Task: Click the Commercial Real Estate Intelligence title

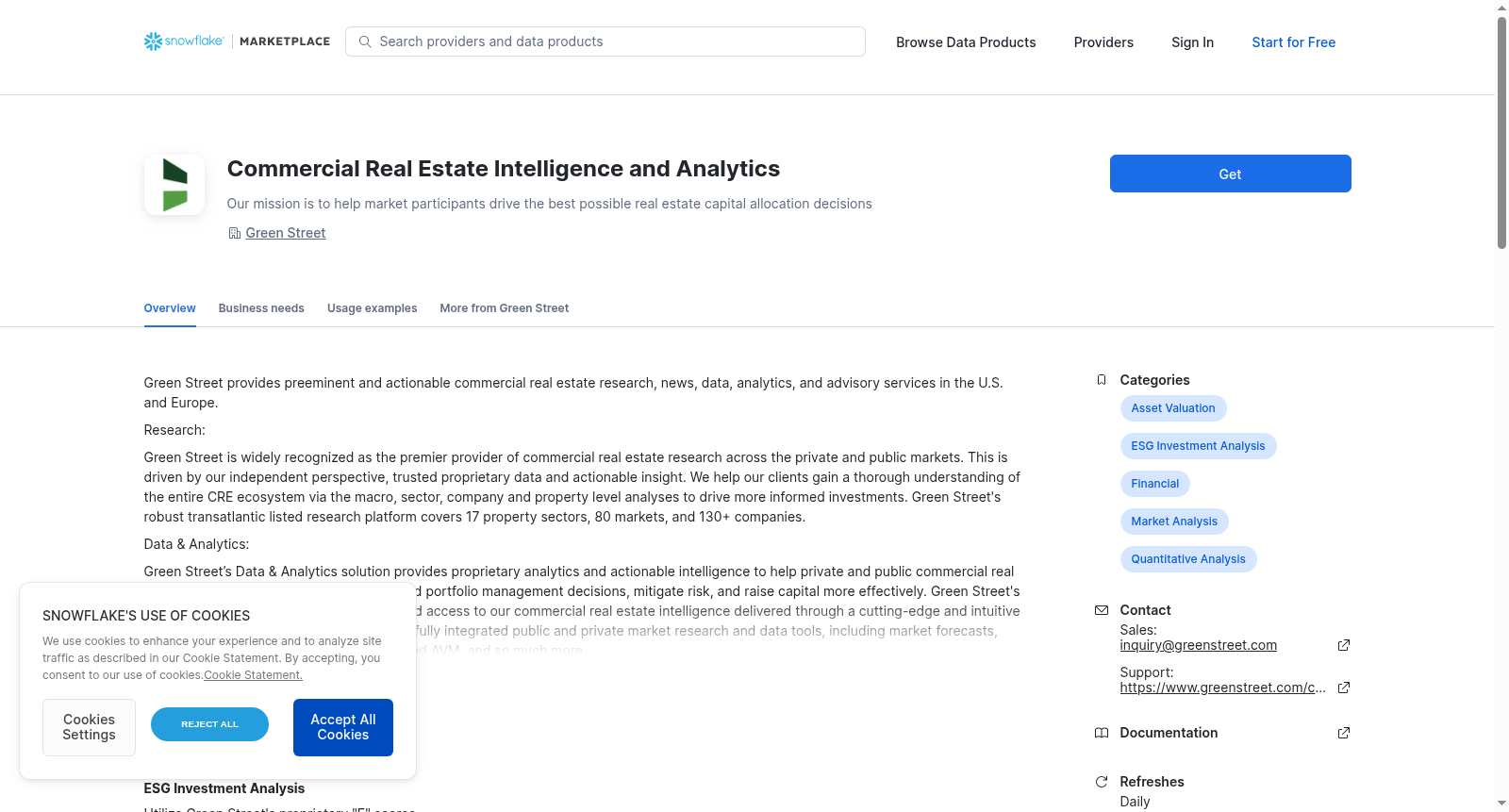Action: 504,169
